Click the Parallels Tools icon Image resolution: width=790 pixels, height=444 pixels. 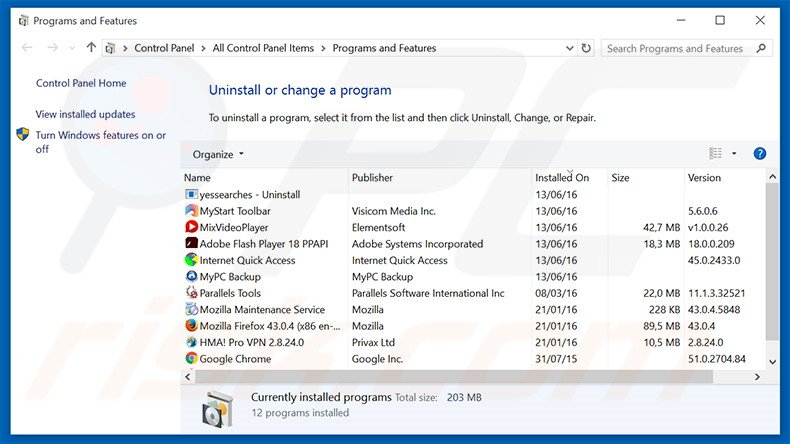point(191,293)
